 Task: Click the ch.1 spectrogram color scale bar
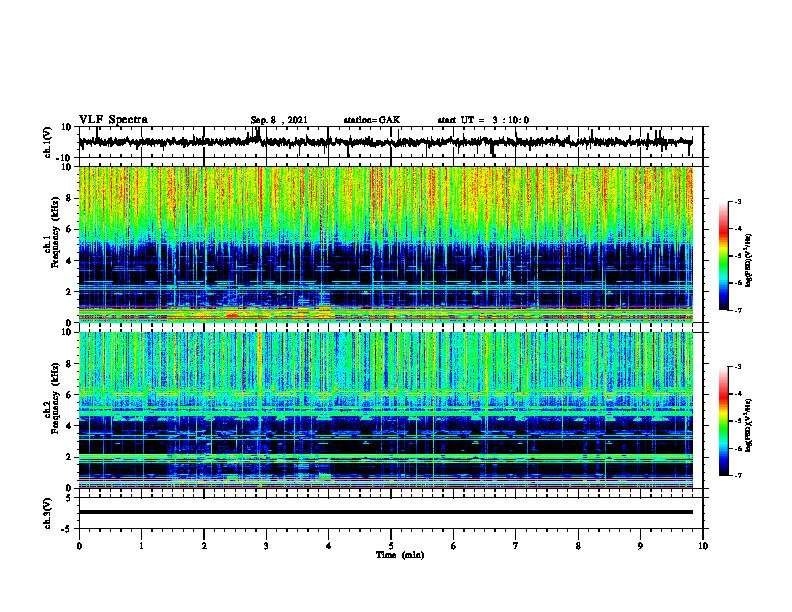coord(724,256)
